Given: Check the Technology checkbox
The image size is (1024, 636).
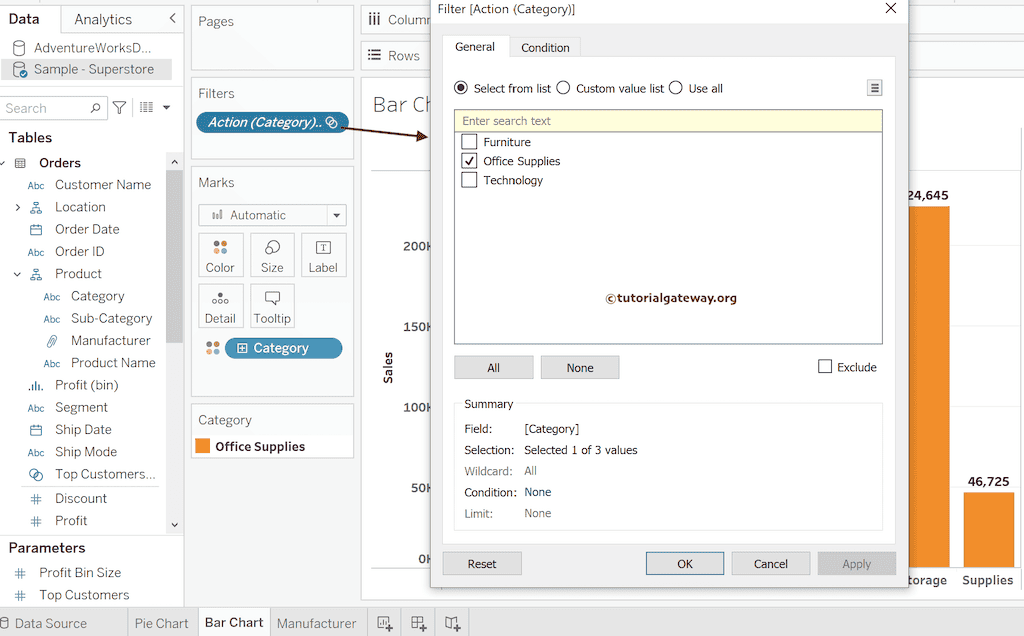Looking at the screenshot, I should point(469,180).
